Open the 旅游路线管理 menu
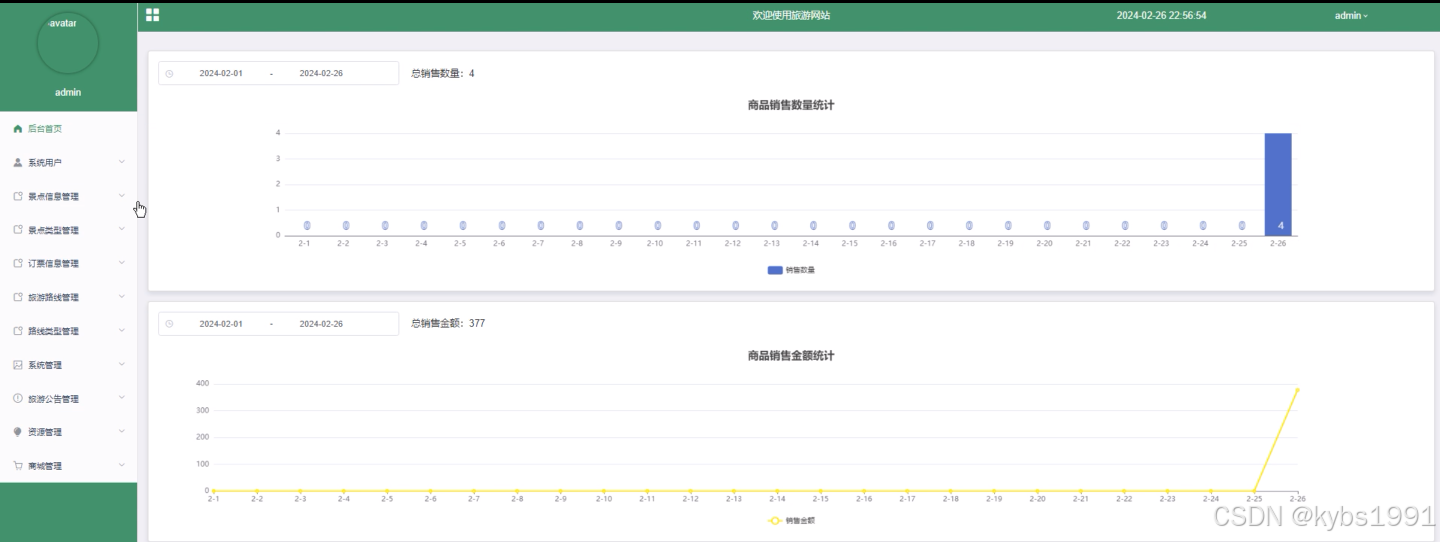1440x542 pixels. [x=68, y=297]
